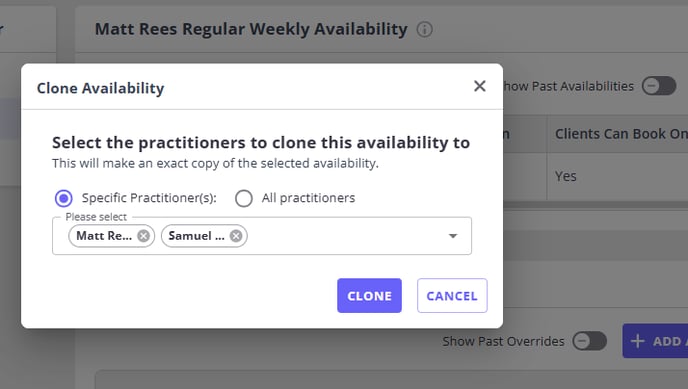
Task: Toggle Show Past Overrides switch
Action: tap(590, 341)
